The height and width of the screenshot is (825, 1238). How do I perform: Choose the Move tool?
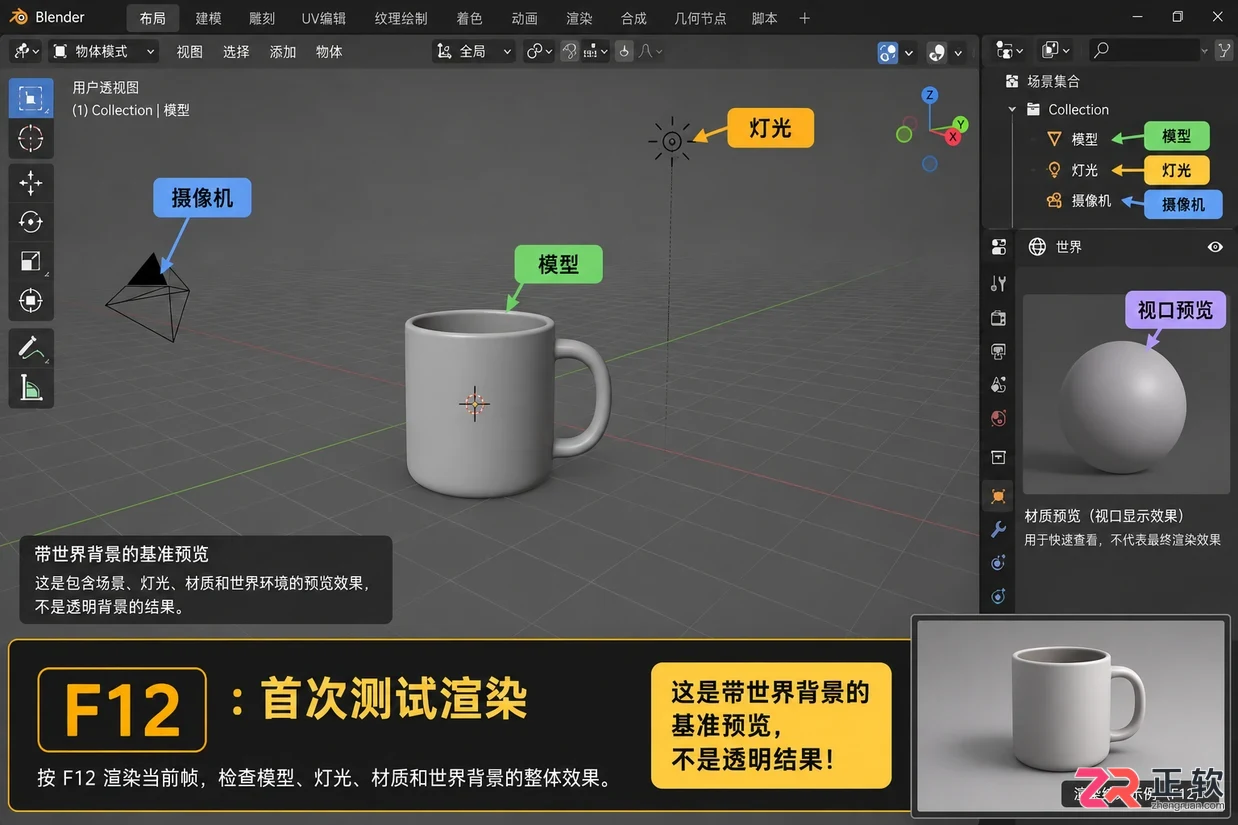[31, 183]
